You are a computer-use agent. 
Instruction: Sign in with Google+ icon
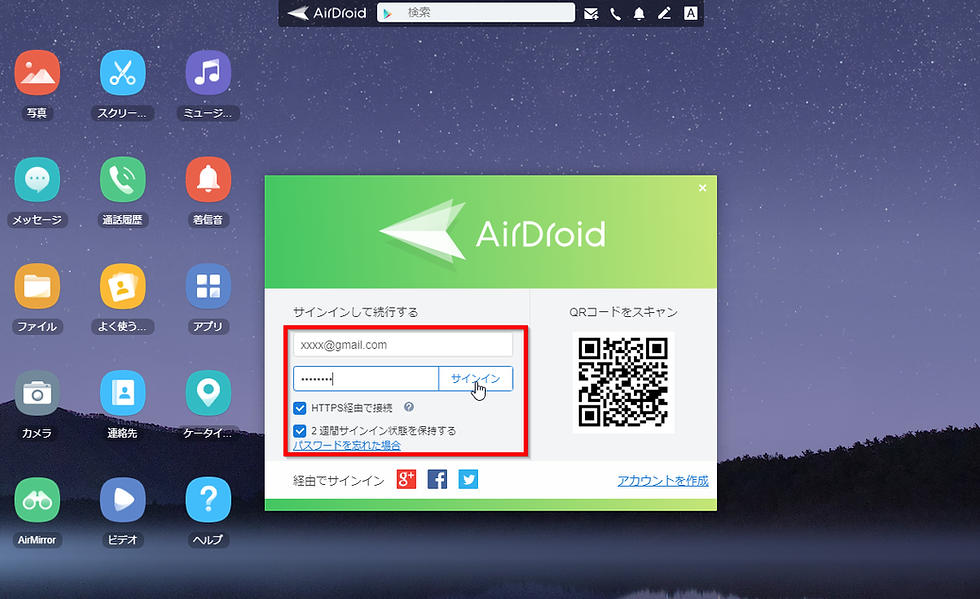click(406, 480)
